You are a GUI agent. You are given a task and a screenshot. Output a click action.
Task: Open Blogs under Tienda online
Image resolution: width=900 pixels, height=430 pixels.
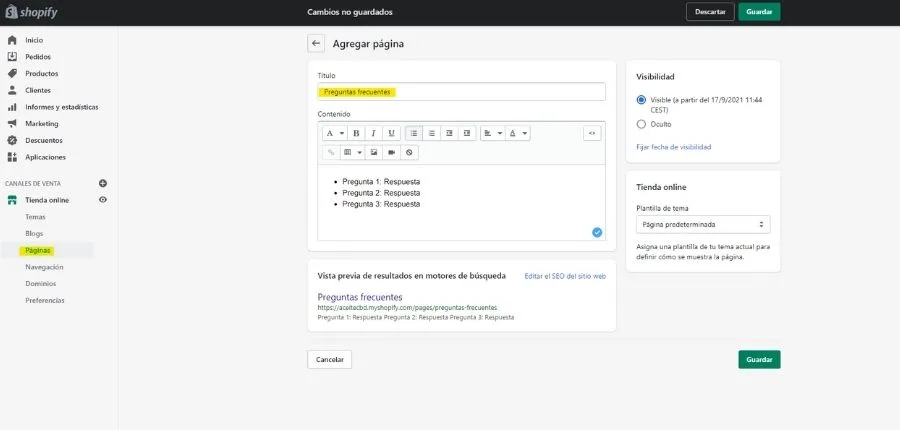pos(34,234)
